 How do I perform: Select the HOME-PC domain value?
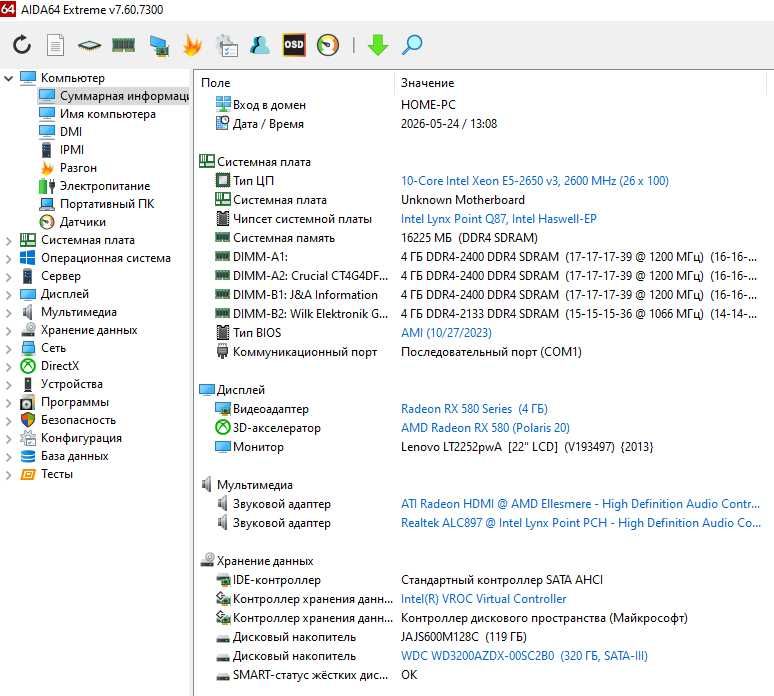coord(428,105)
